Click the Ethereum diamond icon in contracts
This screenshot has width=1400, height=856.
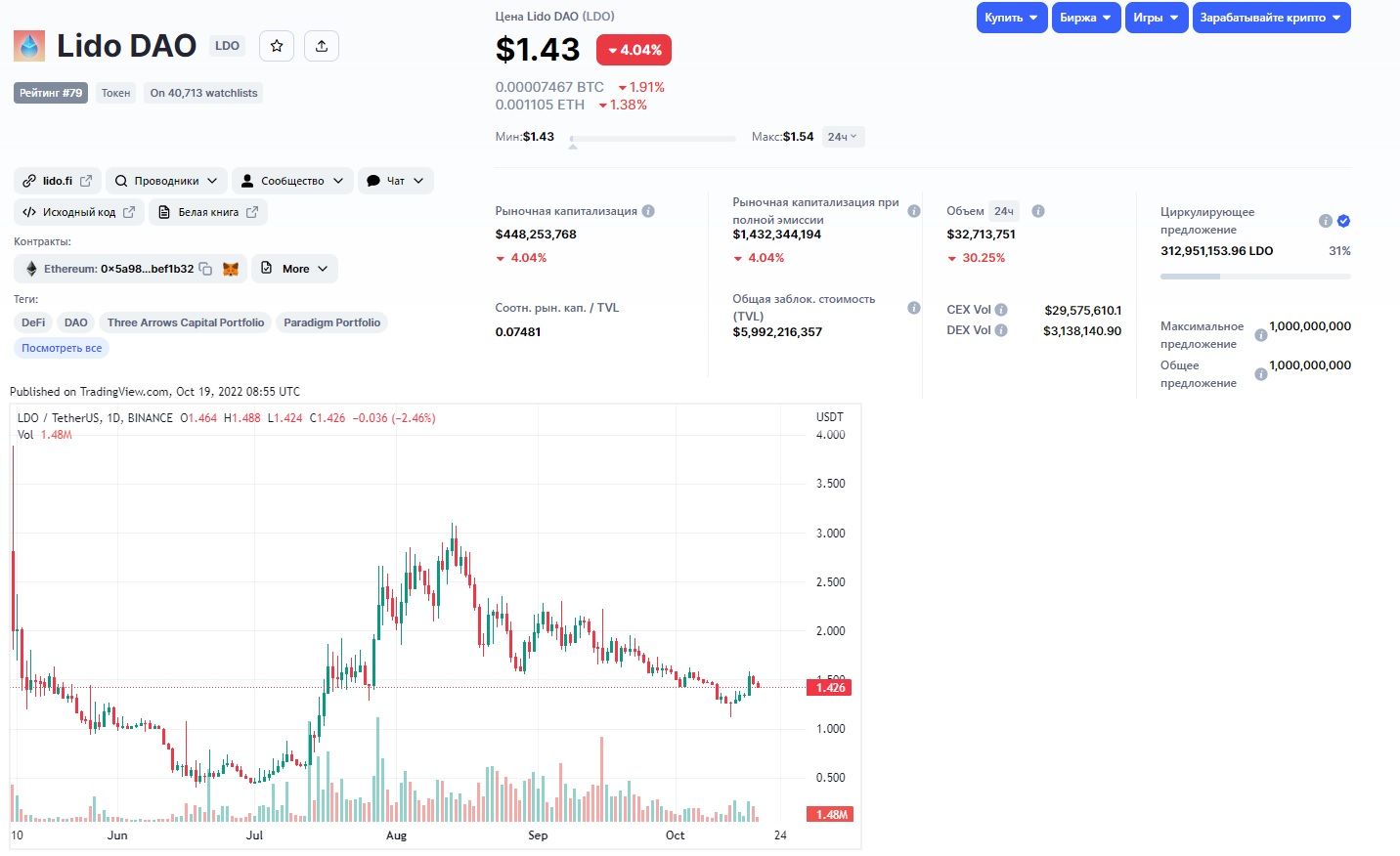click(31, 269)
